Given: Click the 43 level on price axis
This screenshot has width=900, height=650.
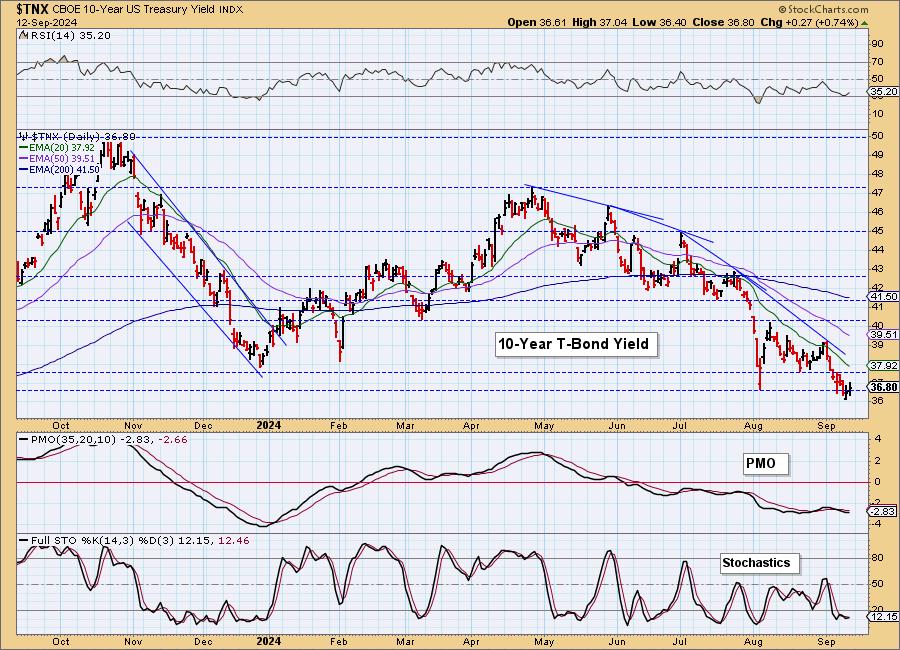Looking at the screenshot, I should coord(878,268).
